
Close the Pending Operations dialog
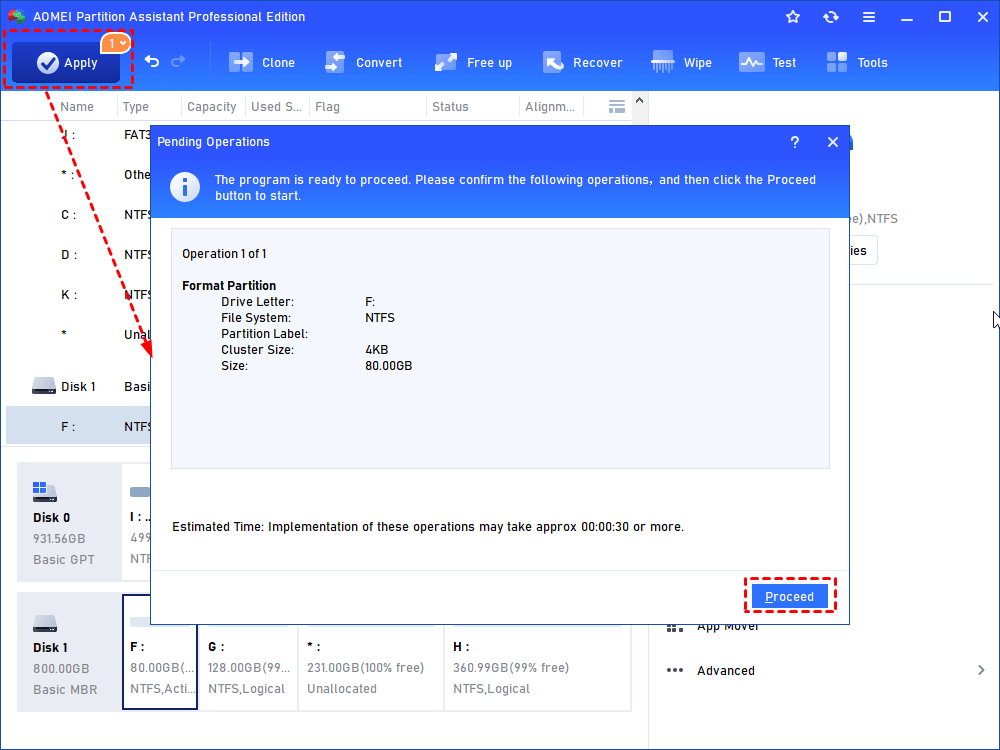pyautogui.click(x=833, y=142)
